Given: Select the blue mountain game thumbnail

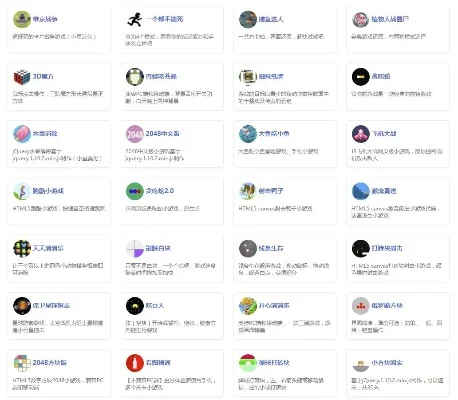Looking at the screenshot, I should coord(361,191).
